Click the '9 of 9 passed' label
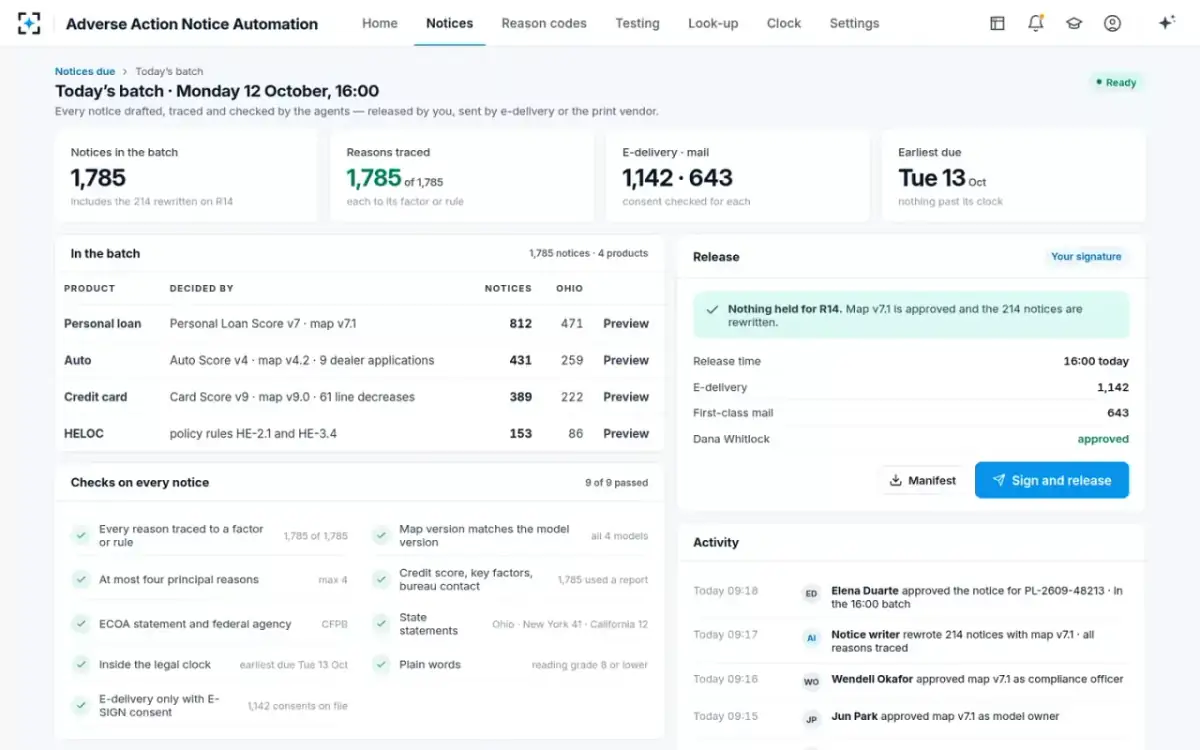The width and height of the screenshot is (1200, 750). coord(616,483)
